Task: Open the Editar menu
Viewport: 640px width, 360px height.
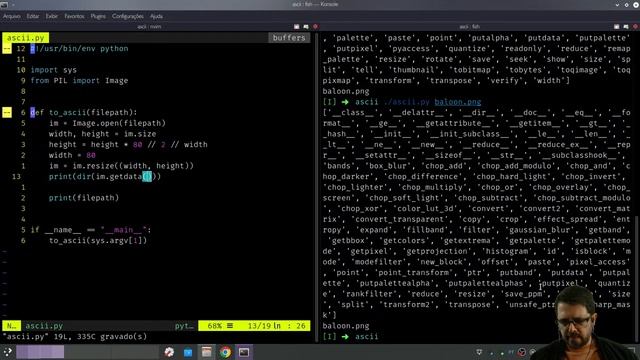Action: [x=33, y=16]
